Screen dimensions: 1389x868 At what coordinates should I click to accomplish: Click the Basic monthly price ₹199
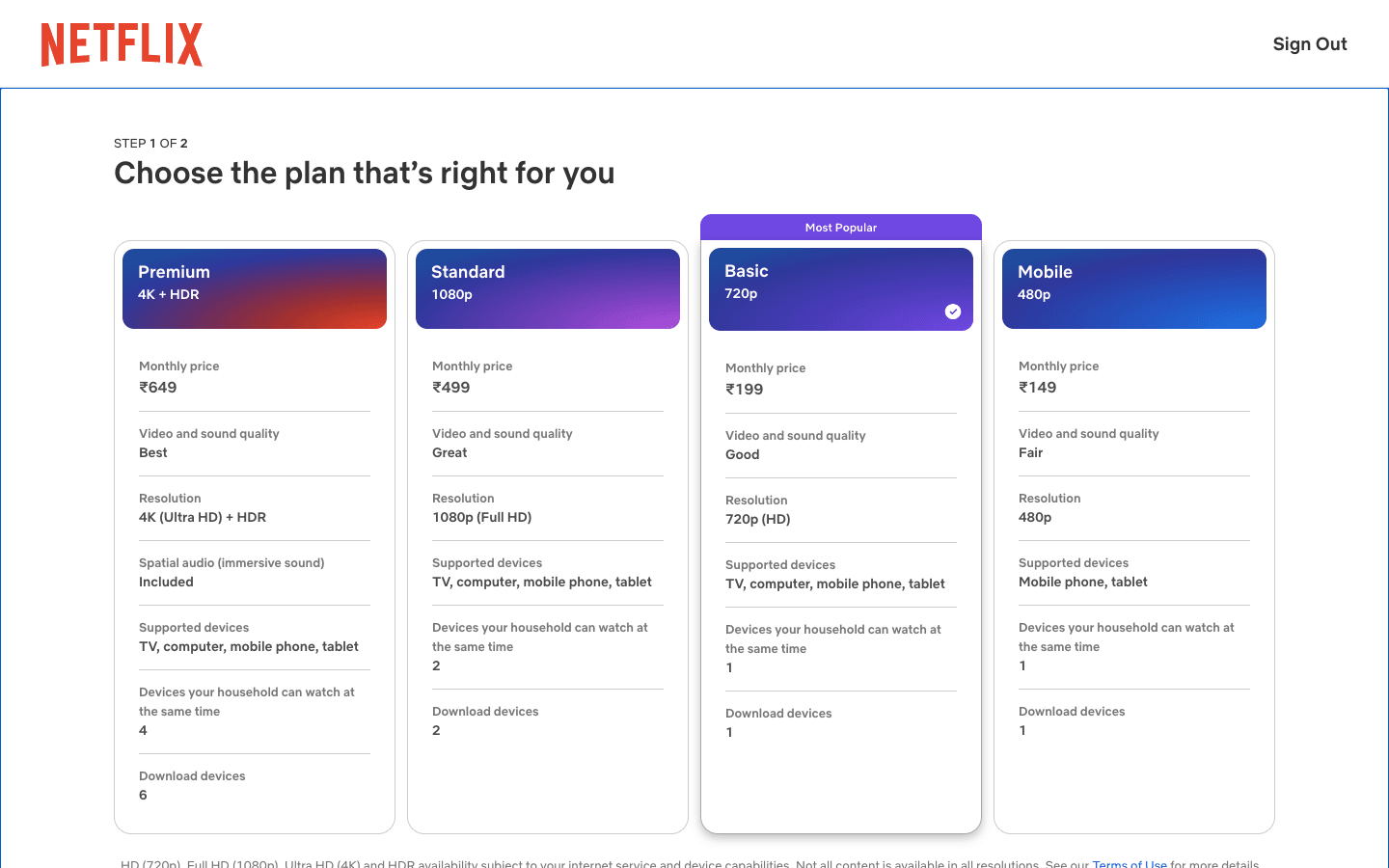(745, 390)
